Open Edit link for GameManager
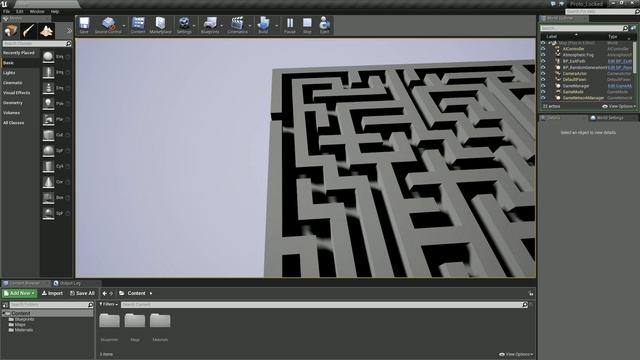 point(619,86)
